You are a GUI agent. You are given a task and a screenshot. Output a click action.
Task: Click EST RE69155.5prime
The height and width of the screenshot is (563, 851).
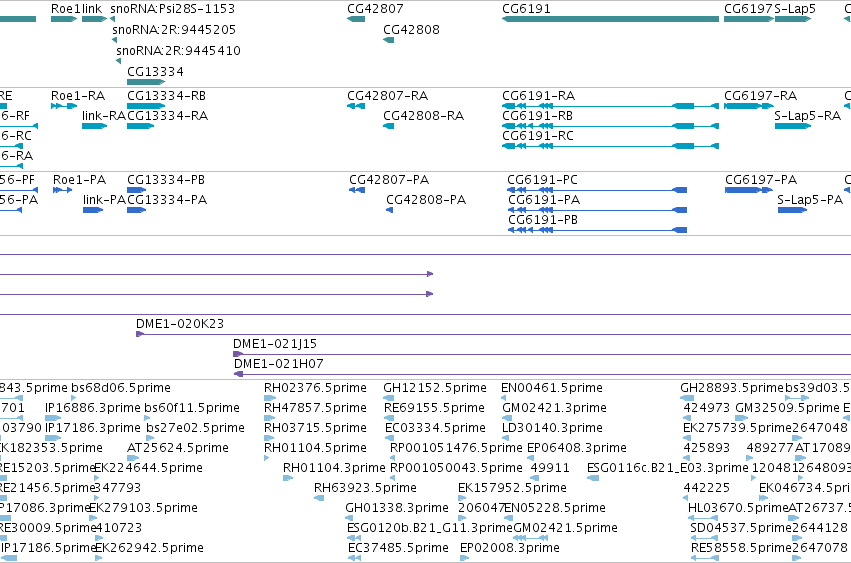[x=389, y=418]
